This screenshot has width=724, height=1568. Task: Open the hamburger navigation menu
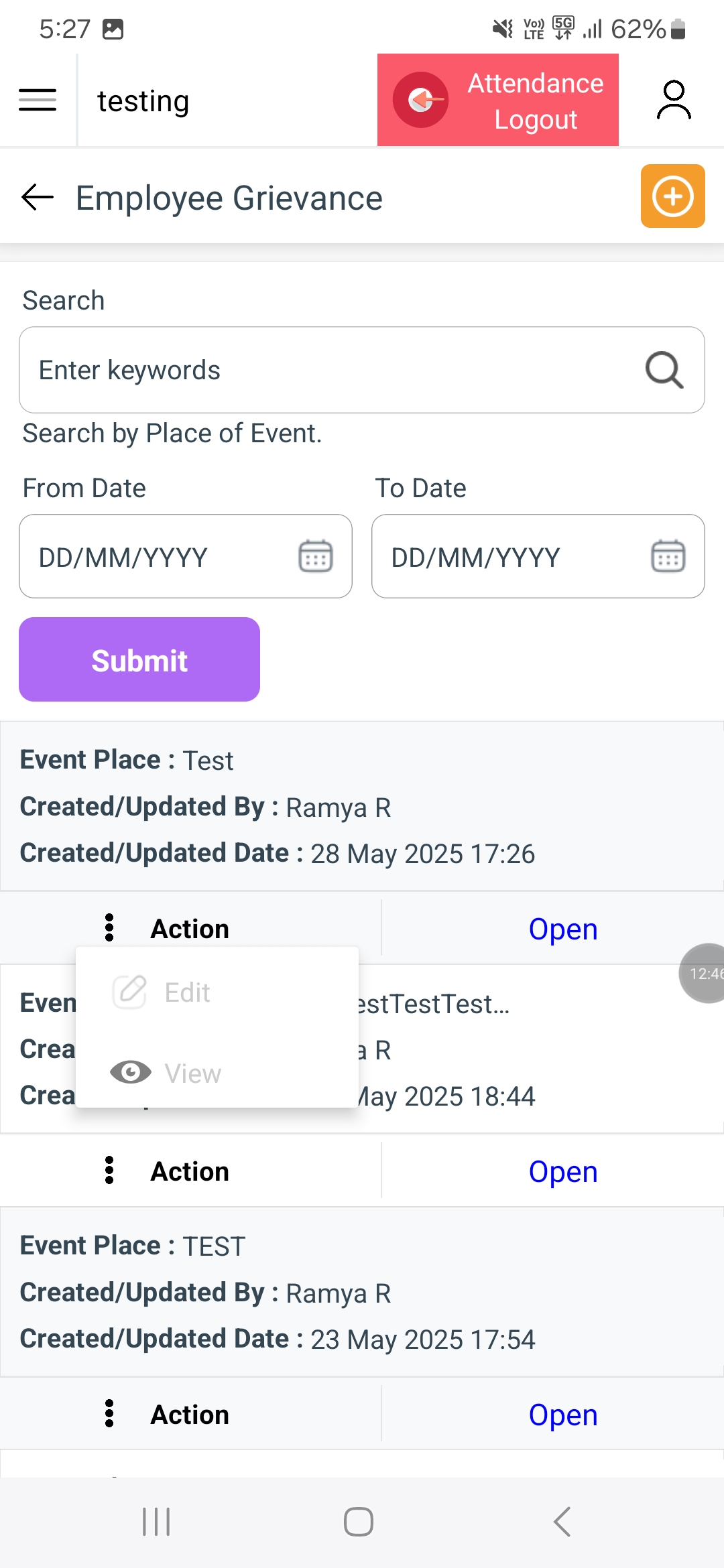pos(38,101)
